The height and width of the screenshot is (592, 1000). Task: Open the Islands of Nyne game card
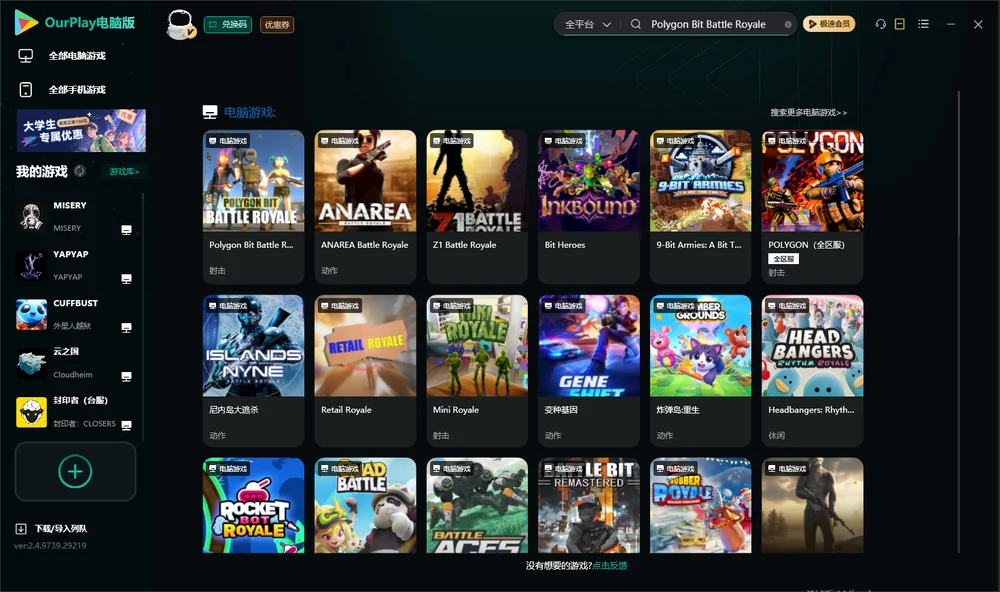click(253, 371)
